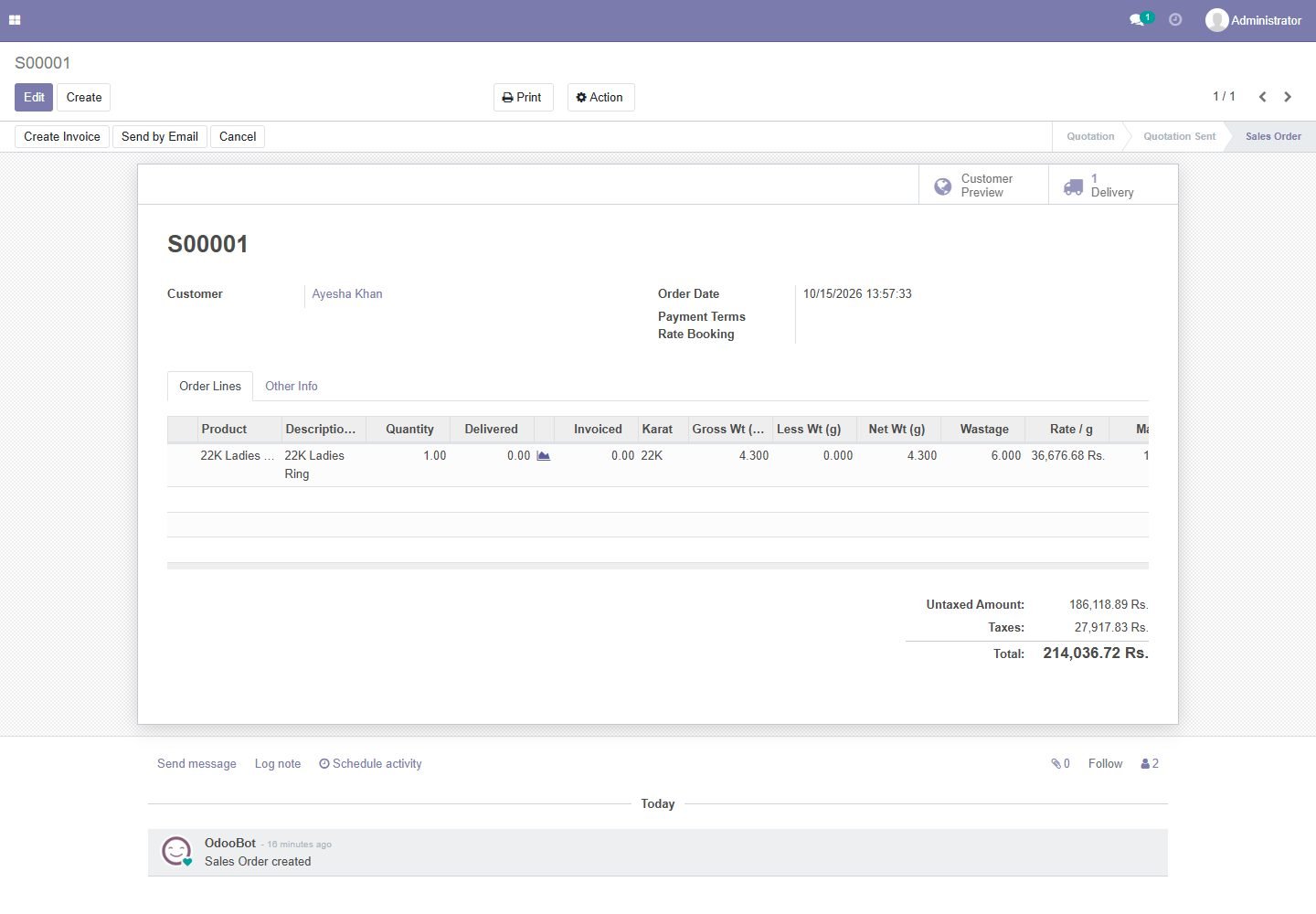Open the Administrator user menu
This screenshot has width=1316, height=914.
(x=1254, y=20)
